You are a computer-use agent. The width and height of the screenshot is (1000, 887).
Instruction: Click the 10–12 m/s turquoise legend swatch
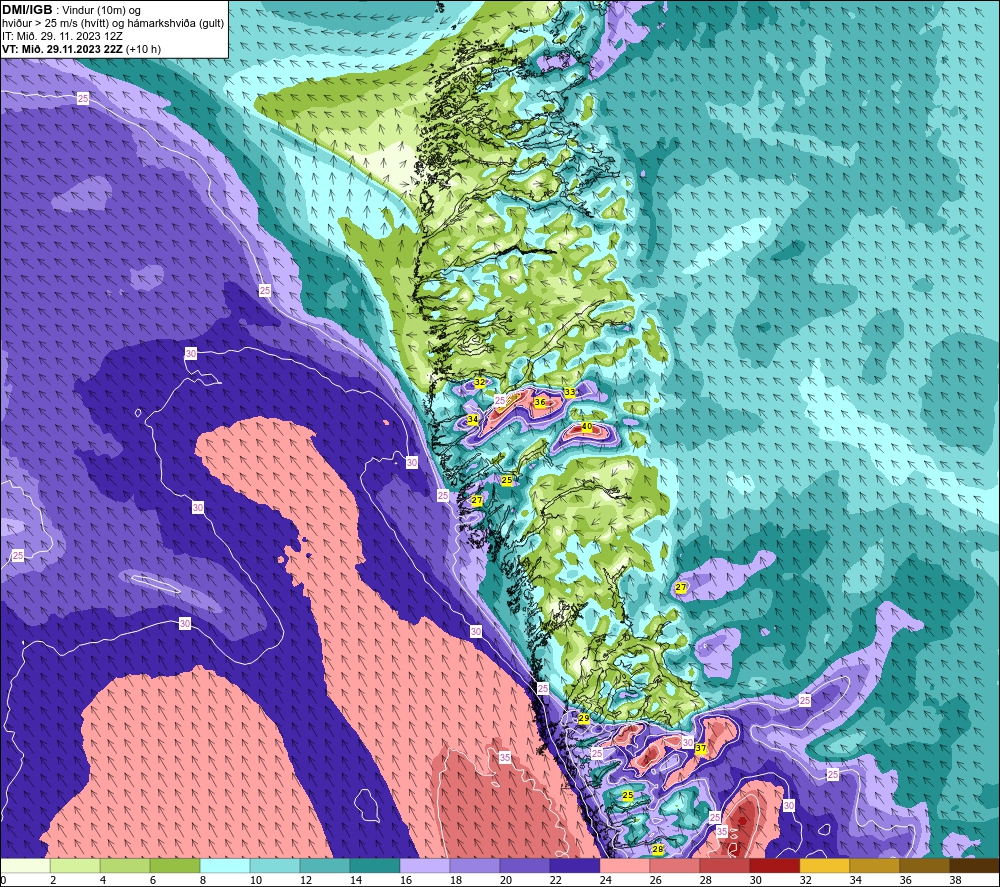(x=275, y=866)
